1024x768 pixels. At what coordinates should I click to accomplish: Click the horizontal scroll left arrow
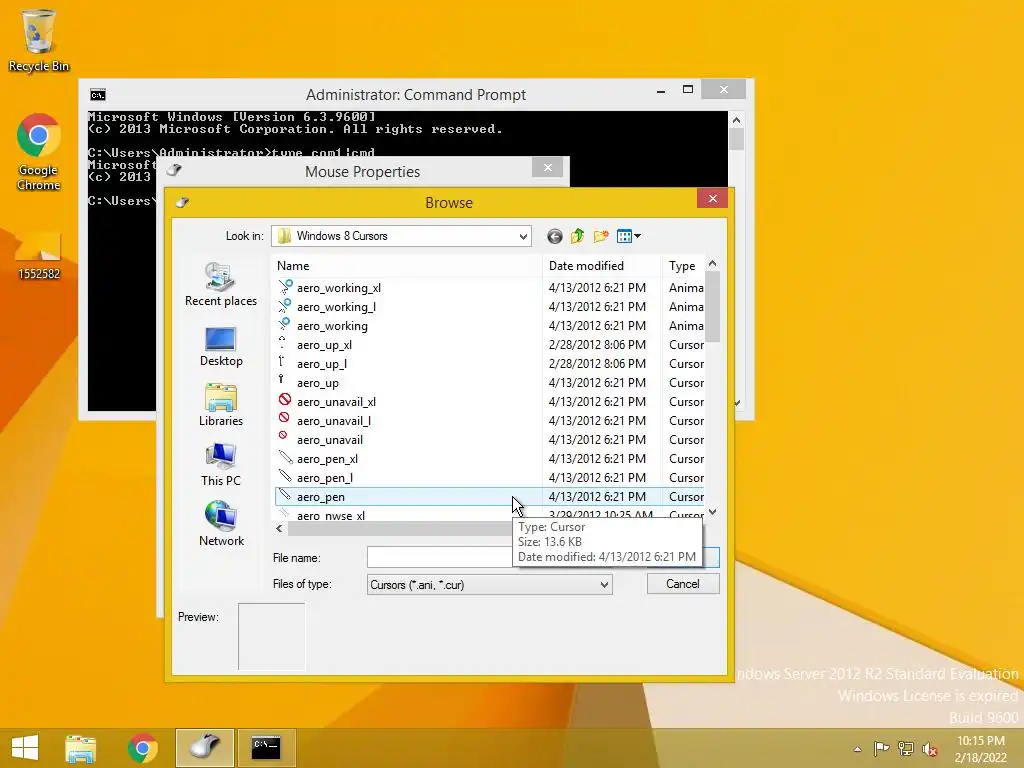280,529
